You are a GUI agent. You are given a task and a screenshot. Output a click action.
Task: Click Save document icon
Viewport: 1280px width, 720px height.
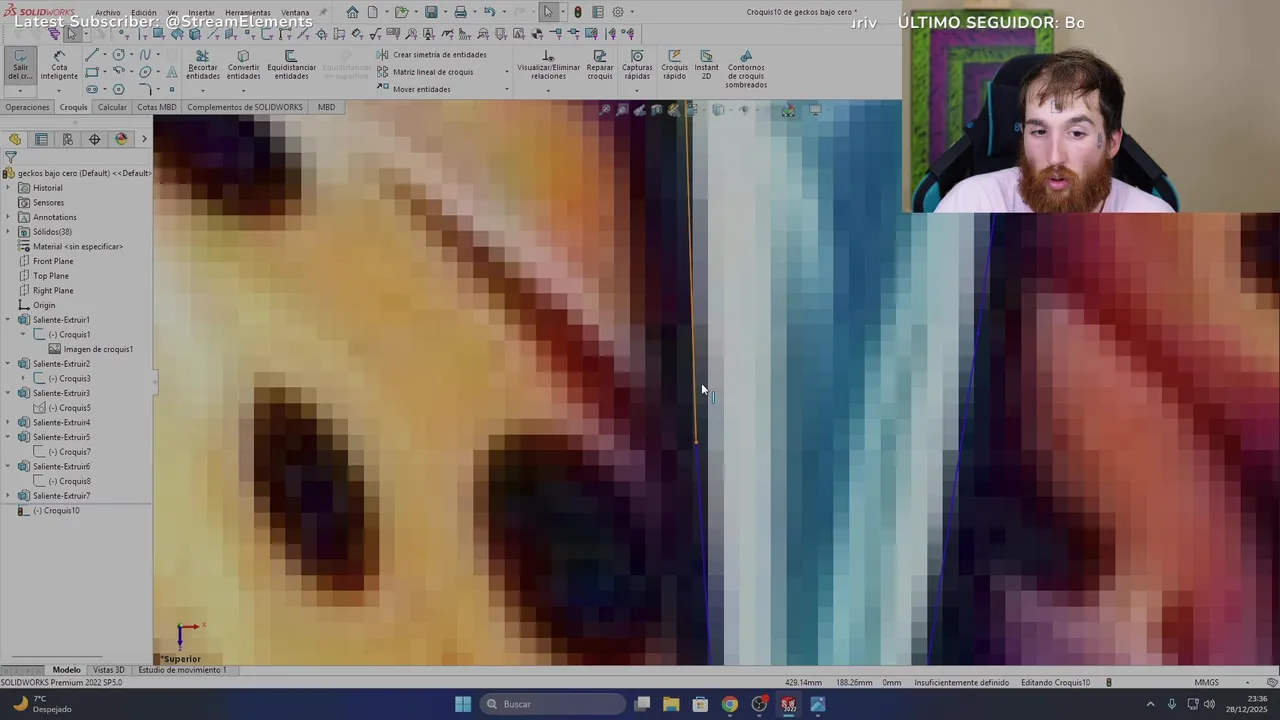pos(431,12)
